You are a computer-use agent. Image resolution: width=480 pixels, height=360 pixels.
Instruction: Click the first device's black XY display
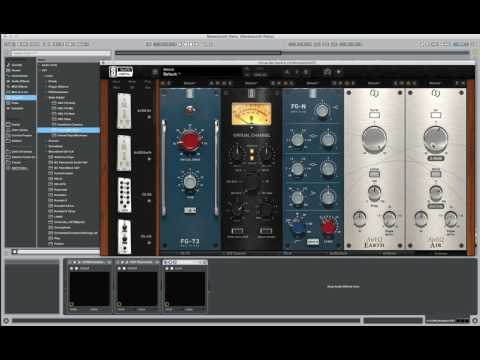(x=89, y=289)
